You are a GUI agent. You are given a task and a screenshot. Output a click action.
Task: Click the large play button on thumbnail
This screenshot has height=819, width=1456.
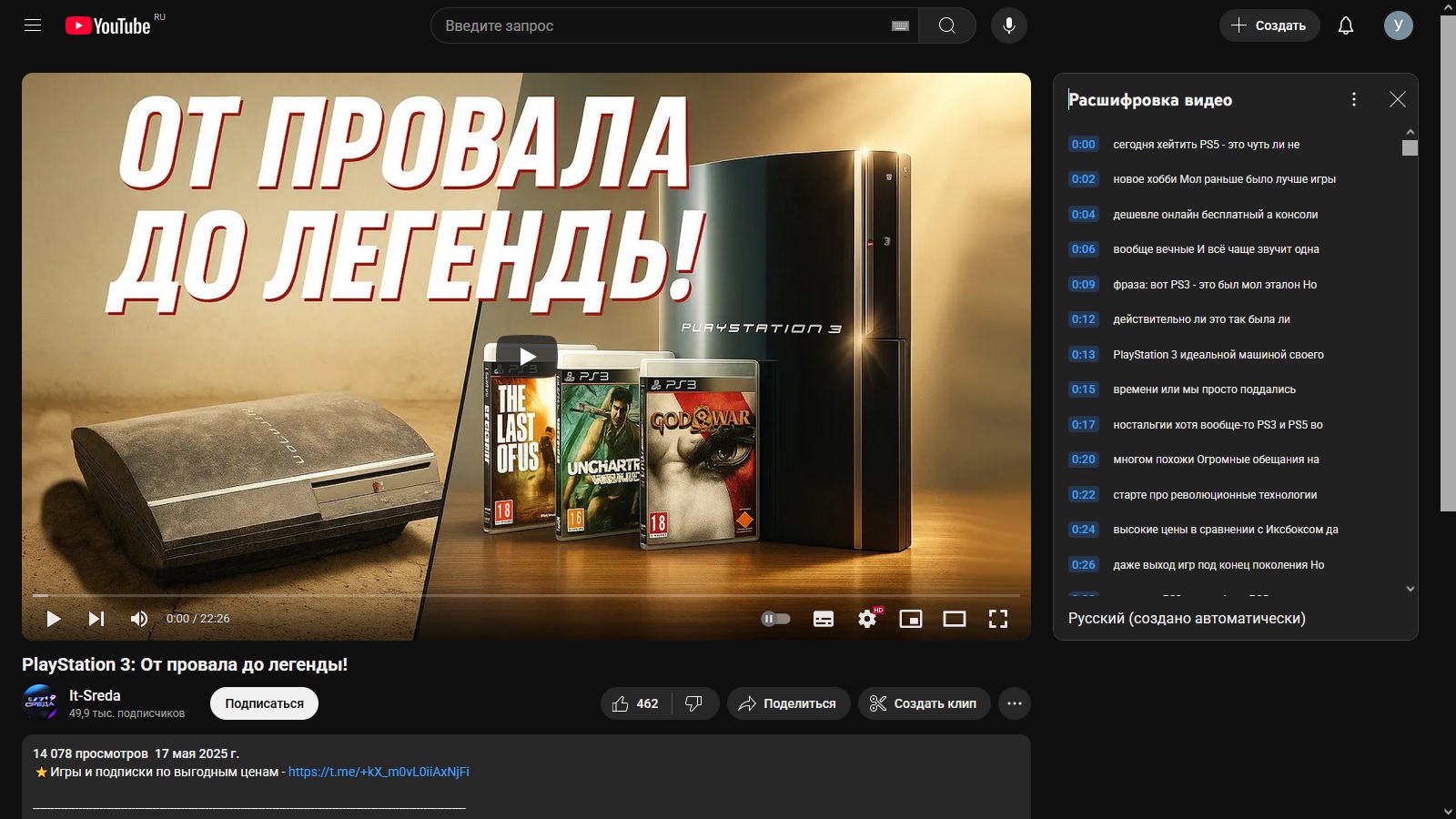click(x=527, y=356)
